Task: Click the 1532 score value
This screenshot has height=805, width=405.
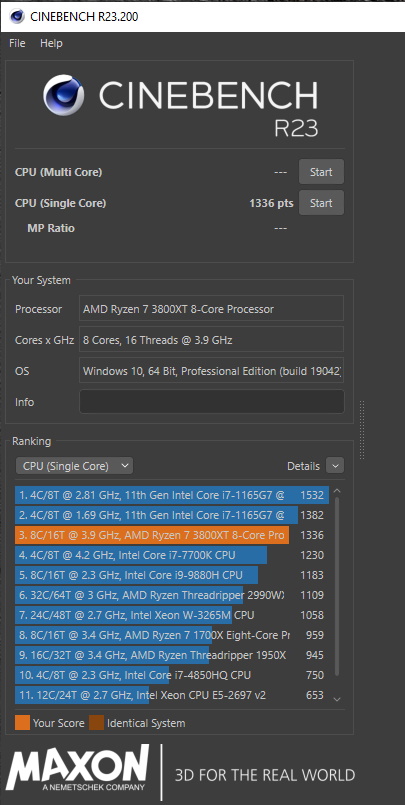Action: 312,495
